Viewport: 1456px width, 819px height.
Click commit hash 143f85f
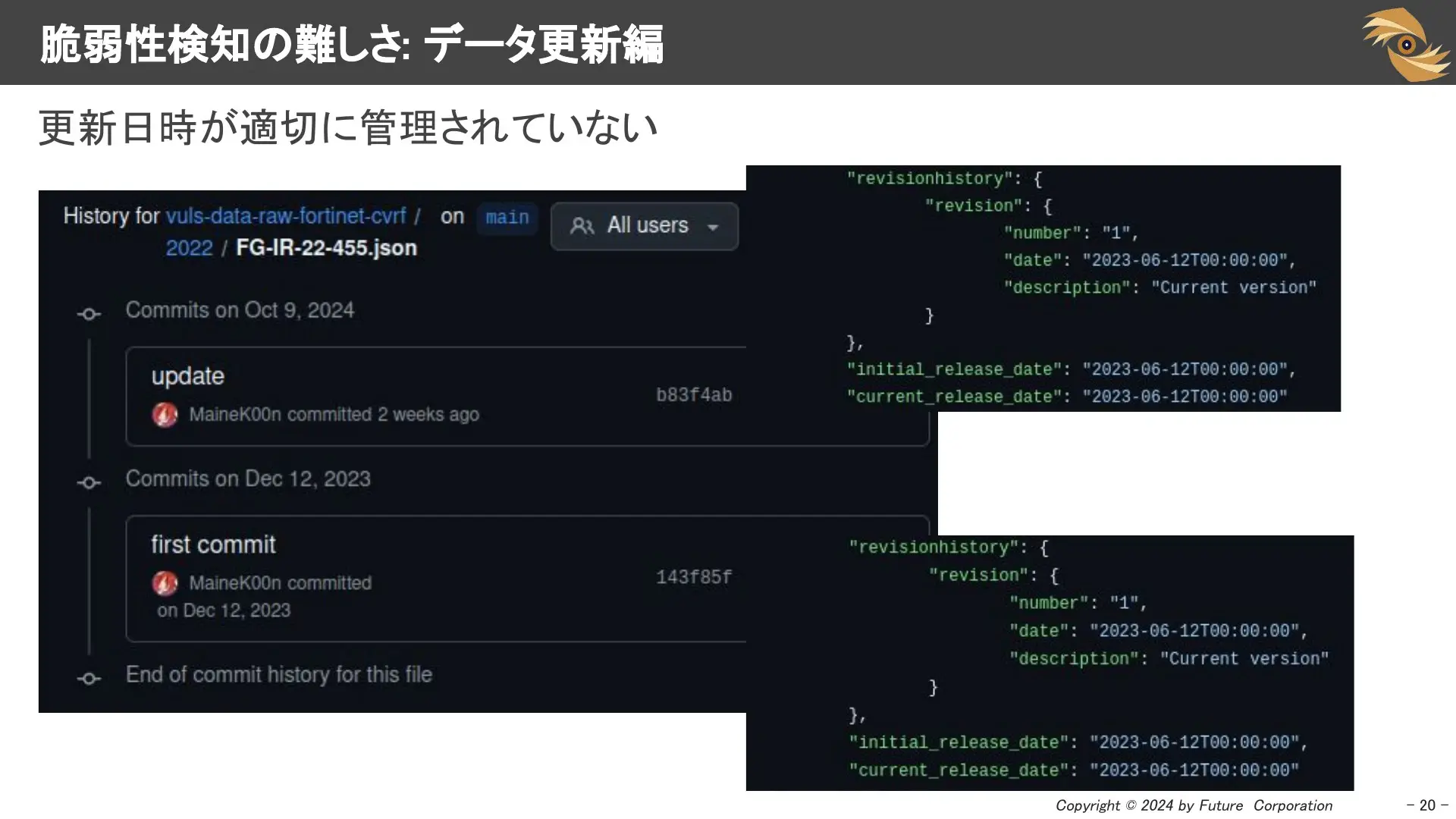(694, 577)
